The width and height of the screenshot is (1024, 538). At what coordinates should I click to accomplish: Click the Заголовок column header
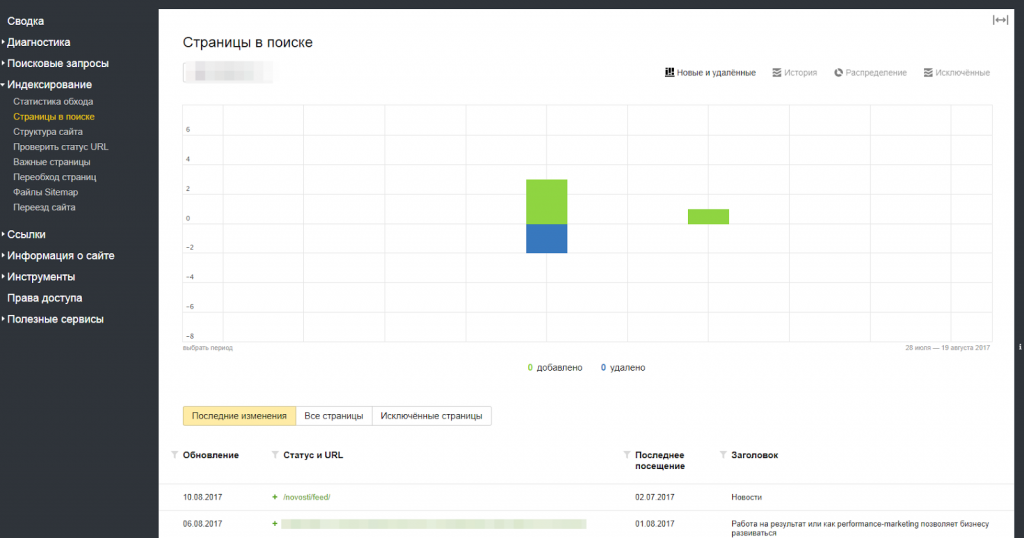coord(754,455)
